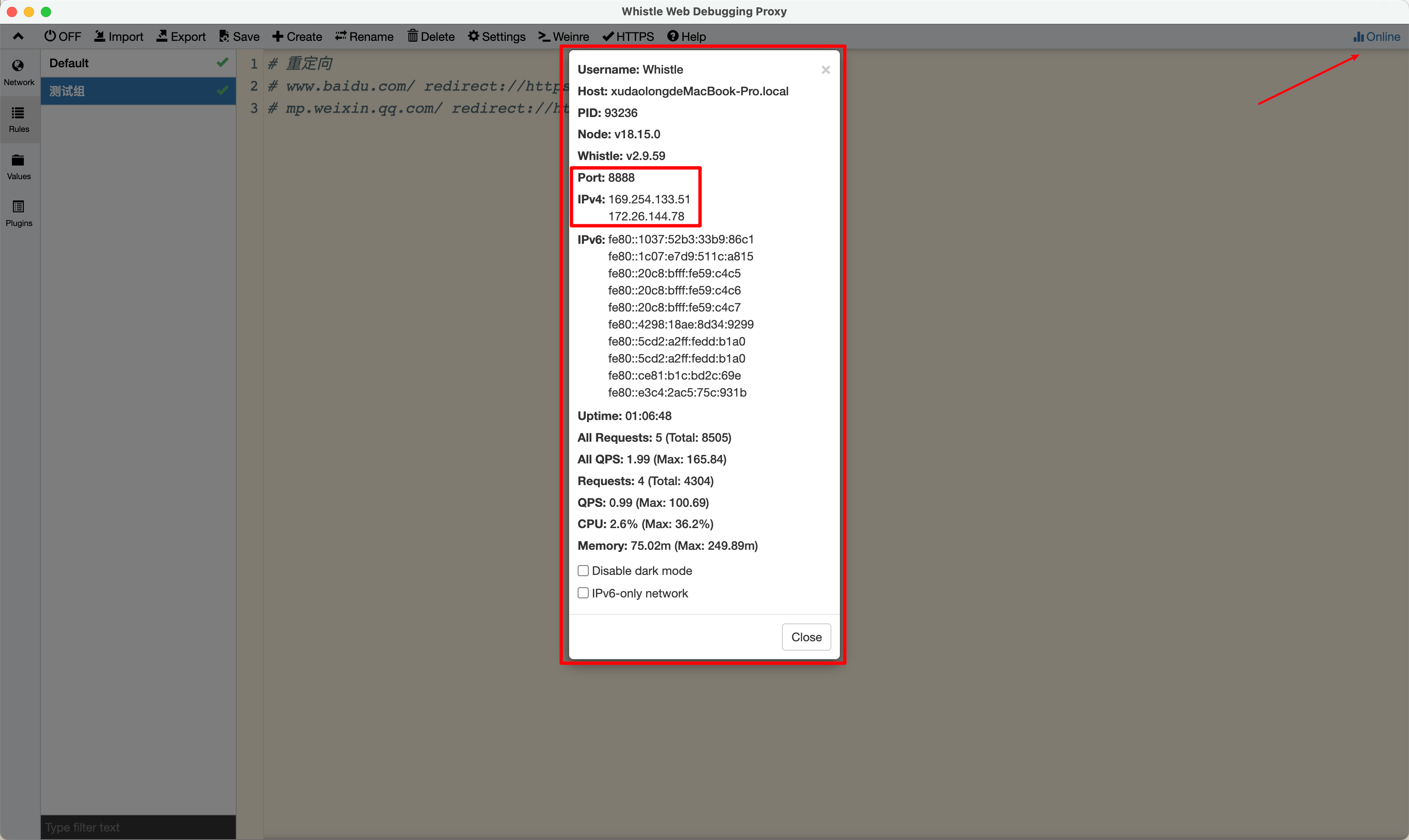Screen dimensions: 1409x840
Task: Delete the selected rules entry
Action: [x=431, y=37]
